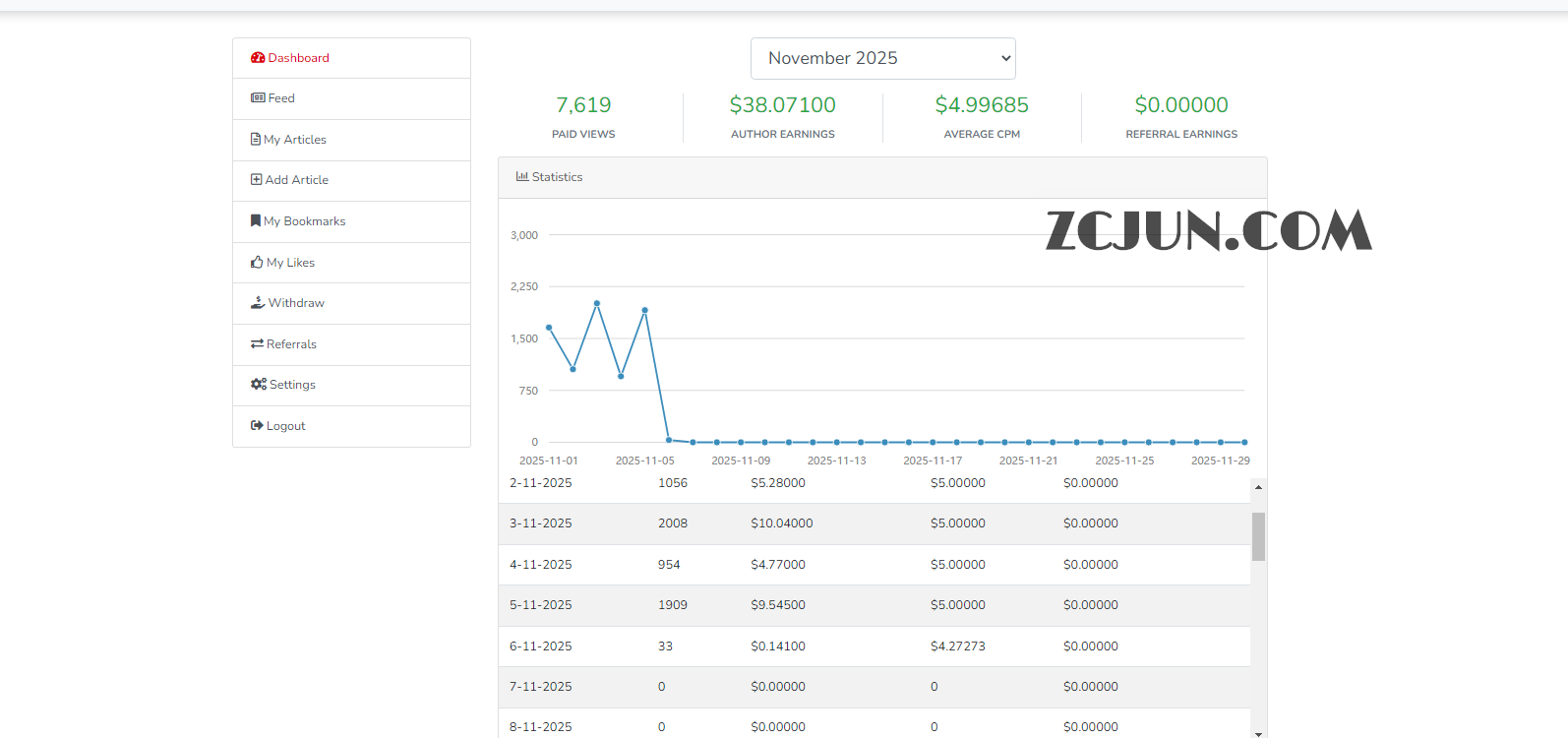Click the Logout exit icon

(257, 426)
